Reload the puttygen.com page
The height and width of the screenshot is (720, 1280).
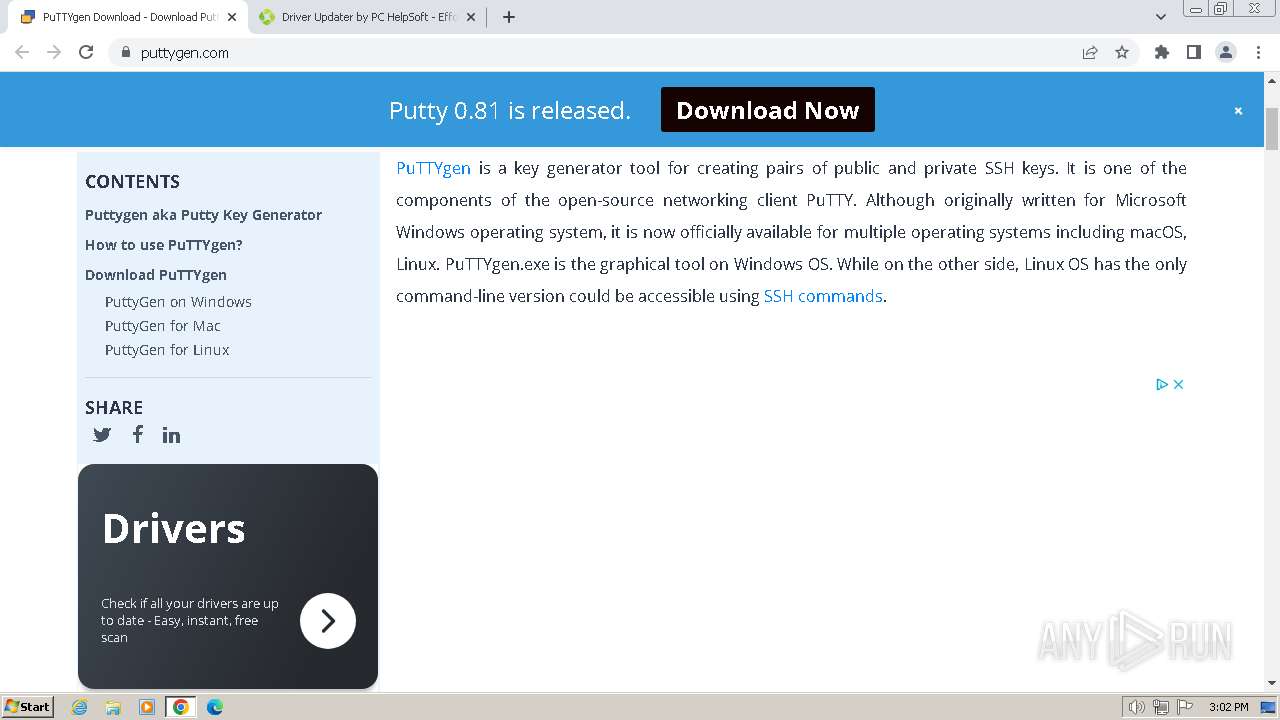(x=86, y=52)
